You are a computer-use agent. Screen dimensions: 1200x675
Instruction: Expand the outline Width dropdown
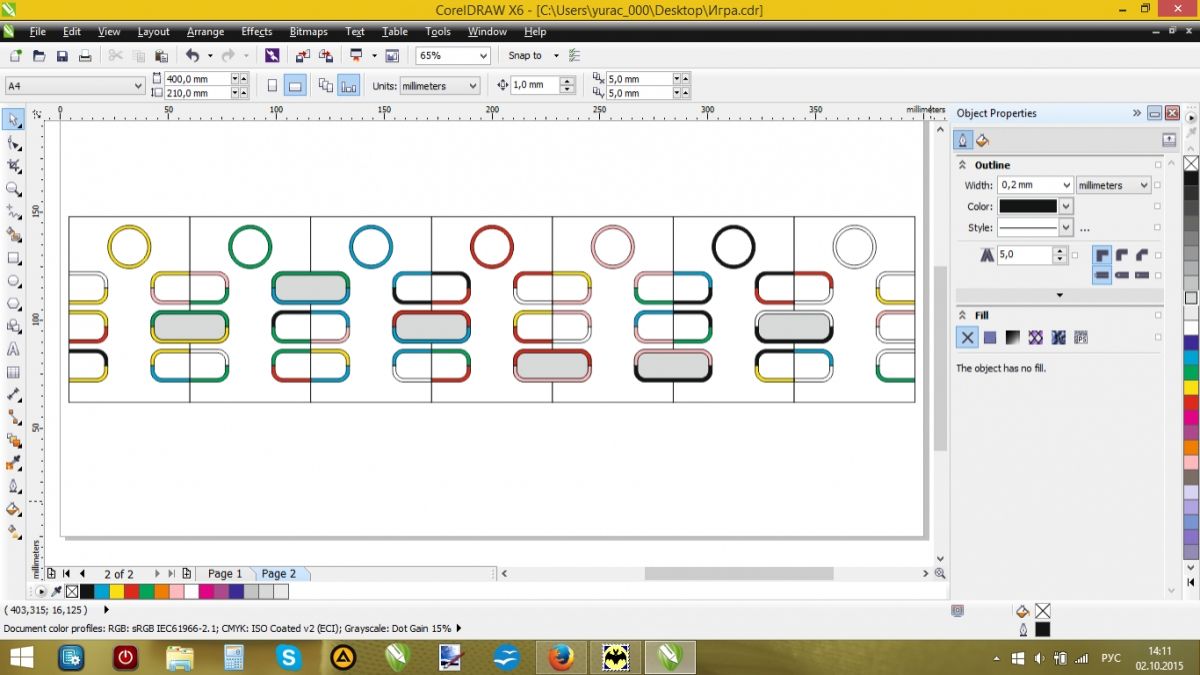pyautogui.click(x=1064, y=185)
